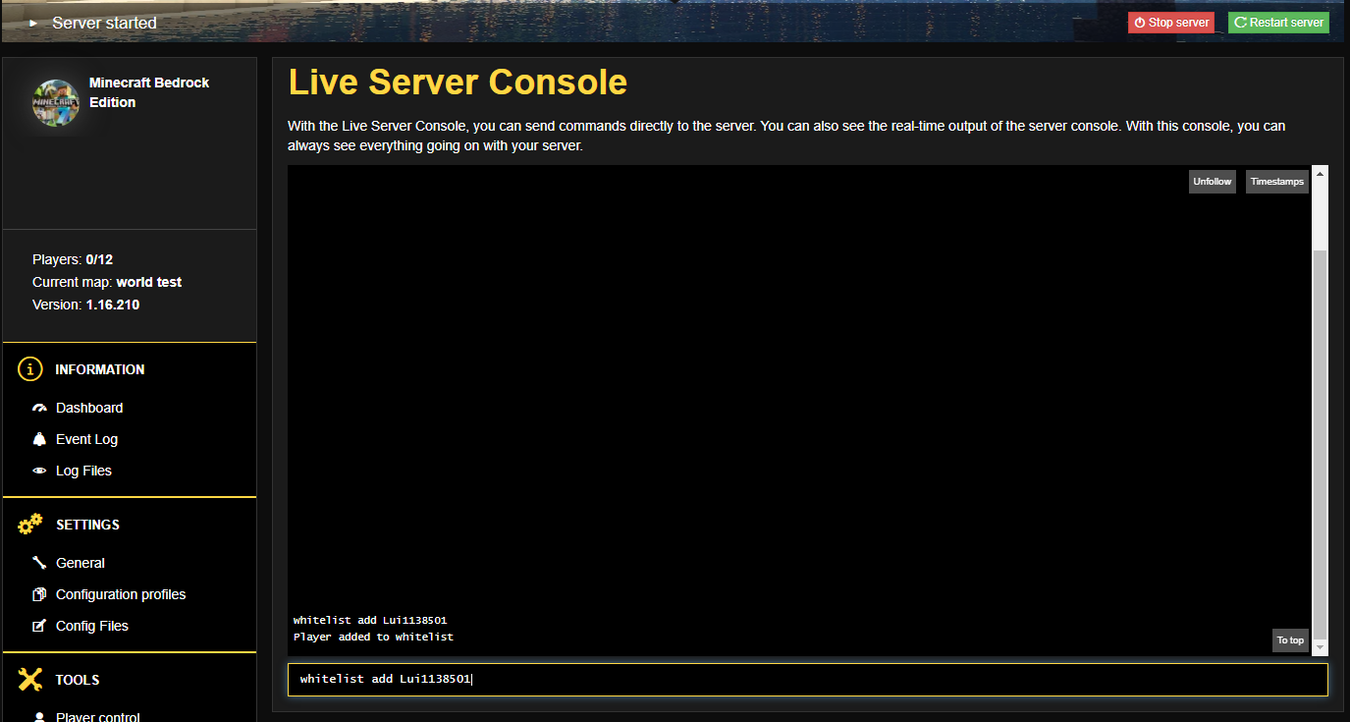Toggle Timestamps display in console
Screen dimensions: 1350x722
pyautogui.click(x=1277, y=182)
